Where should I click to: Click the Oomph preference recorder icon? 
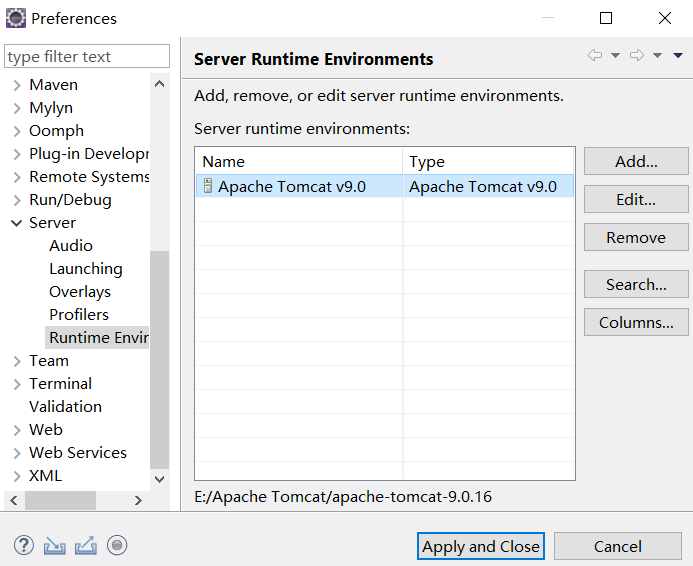[117, 545]
